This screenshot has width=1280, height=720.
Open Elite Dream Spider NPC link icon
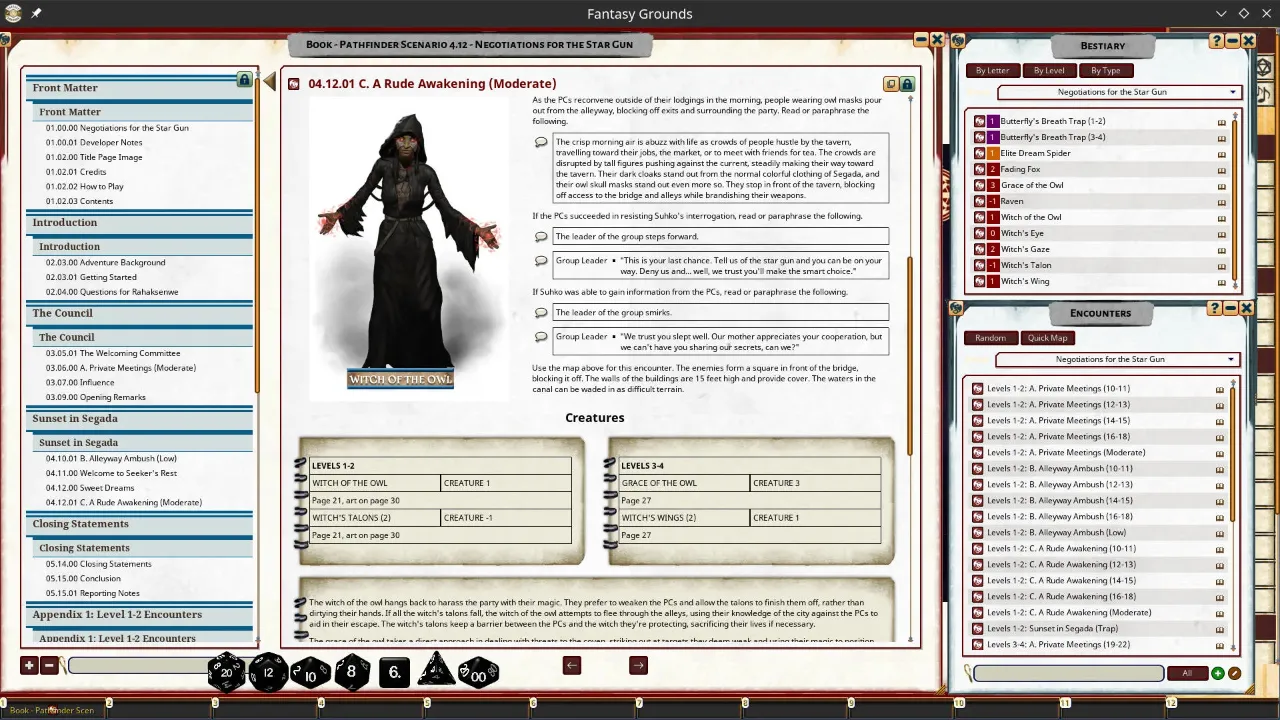(x=980, y=153)
